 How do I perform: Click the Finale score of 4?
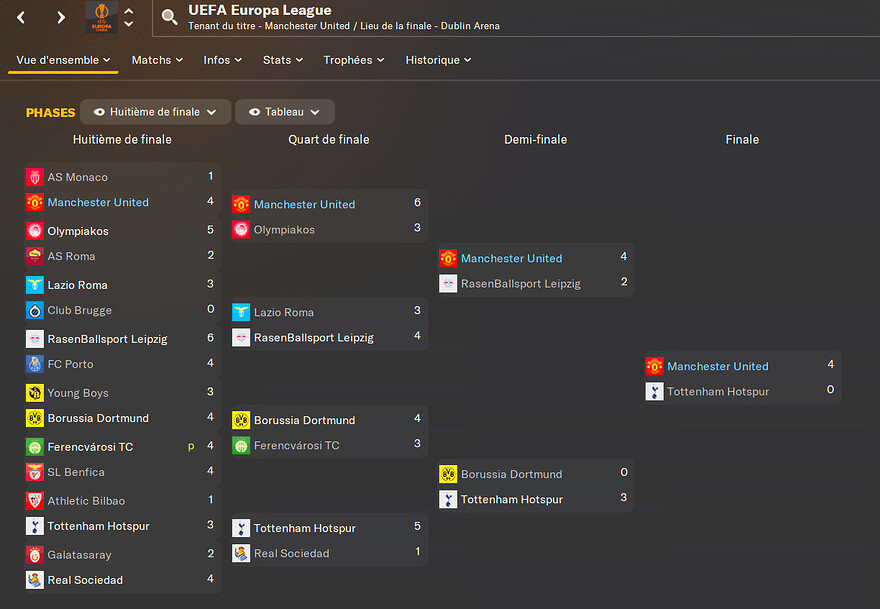[830, 365]
